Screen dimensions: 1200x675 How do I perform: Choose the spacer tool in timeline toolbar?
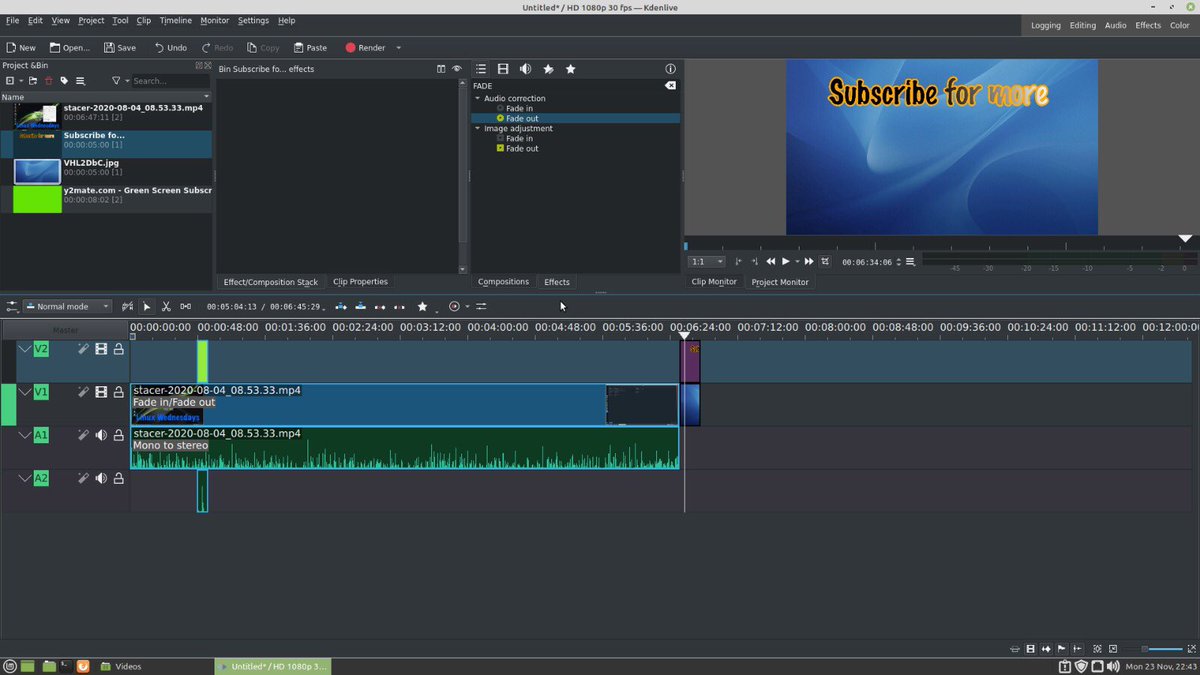coord(185,306)
